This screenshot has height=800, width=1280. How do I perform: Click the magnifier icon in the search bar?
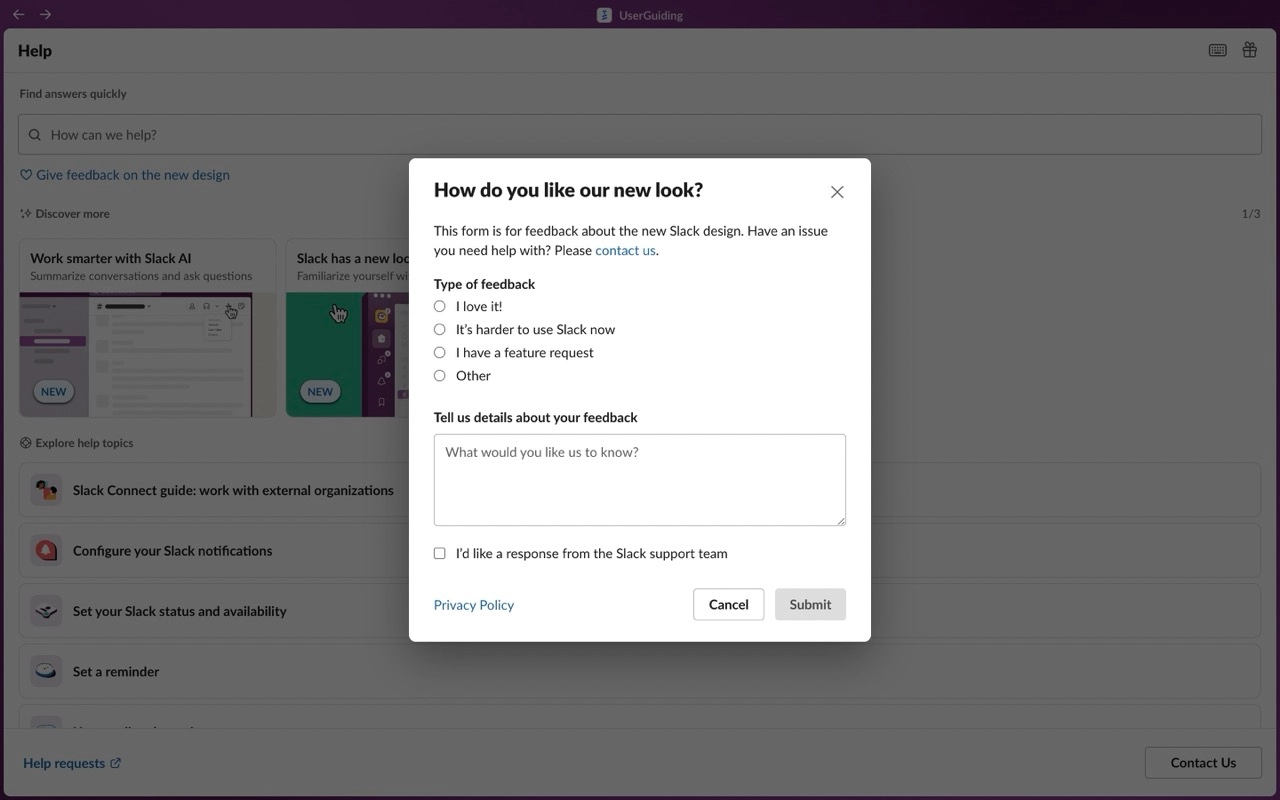(x=34, y=134)
